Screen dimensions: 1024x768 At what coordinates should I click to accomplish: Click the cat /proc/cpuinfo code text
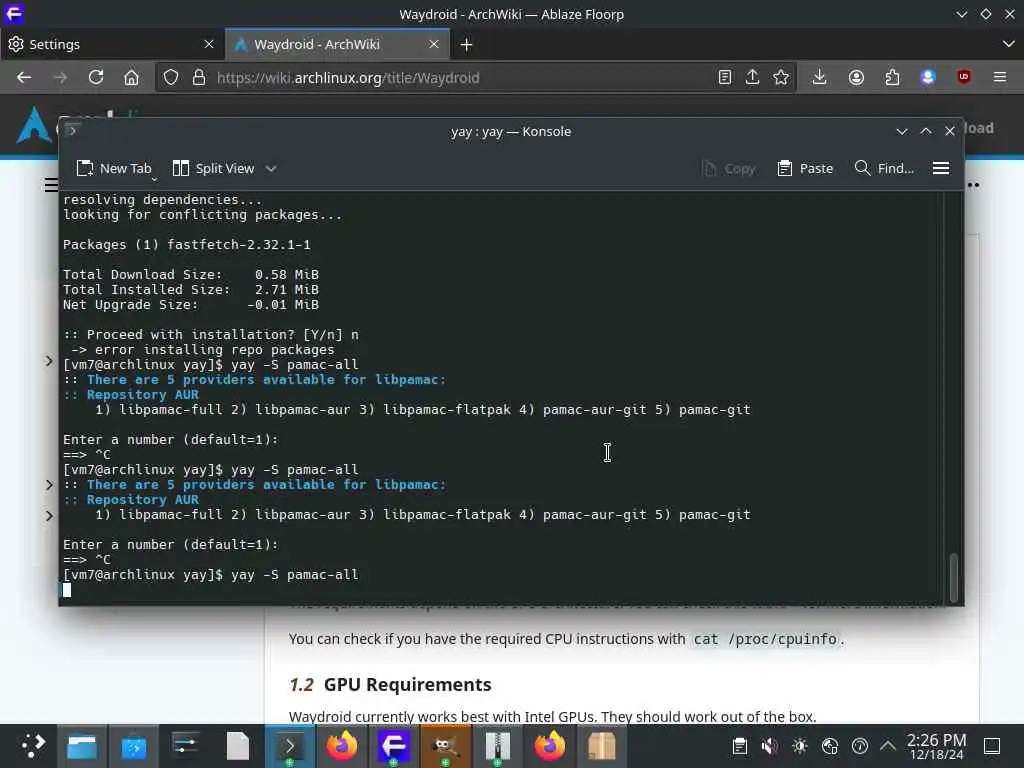(x=765, y=639)
